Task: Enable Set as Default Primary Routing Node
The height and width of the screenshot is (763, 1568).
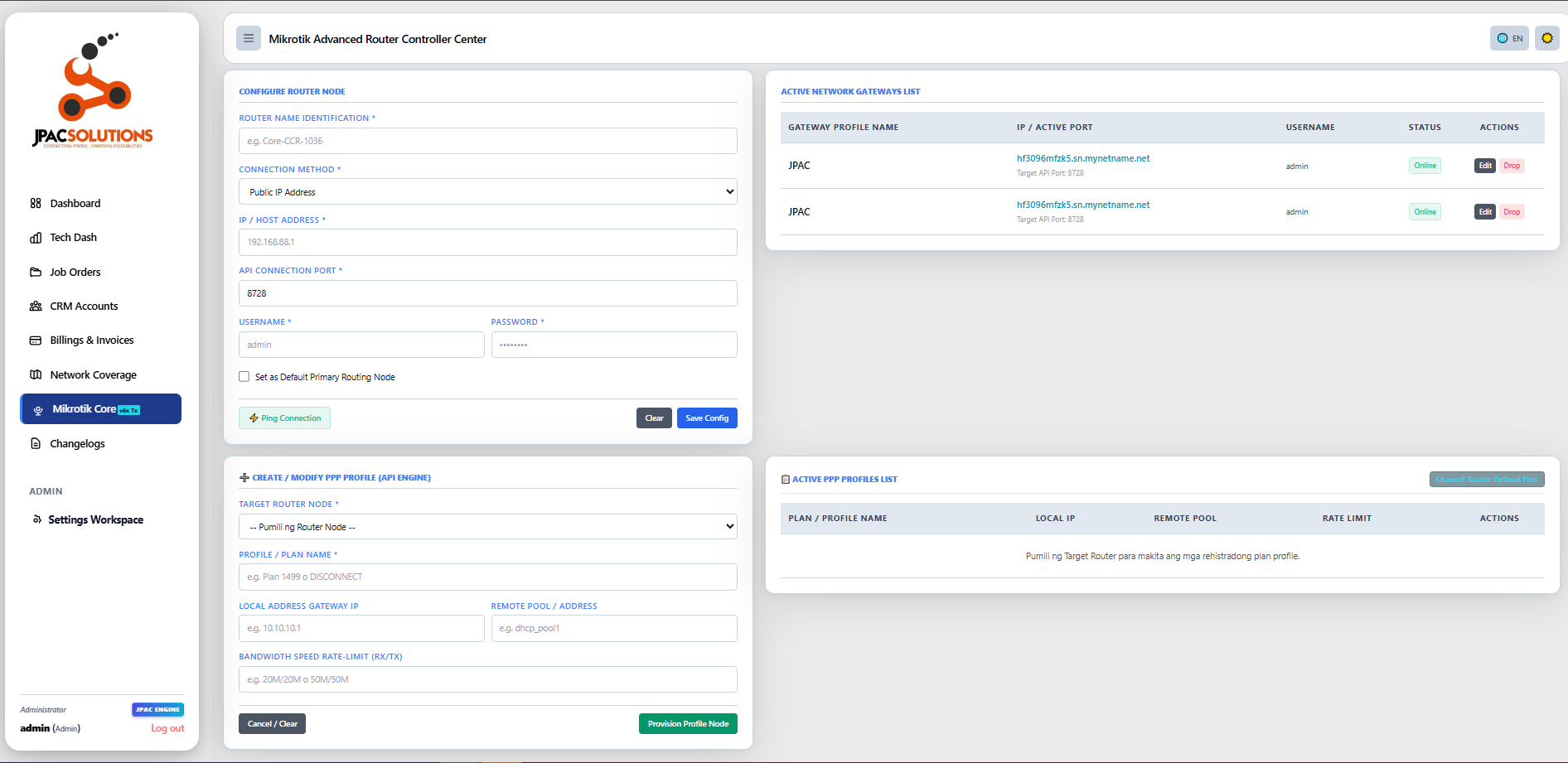Action: (244, 377)
